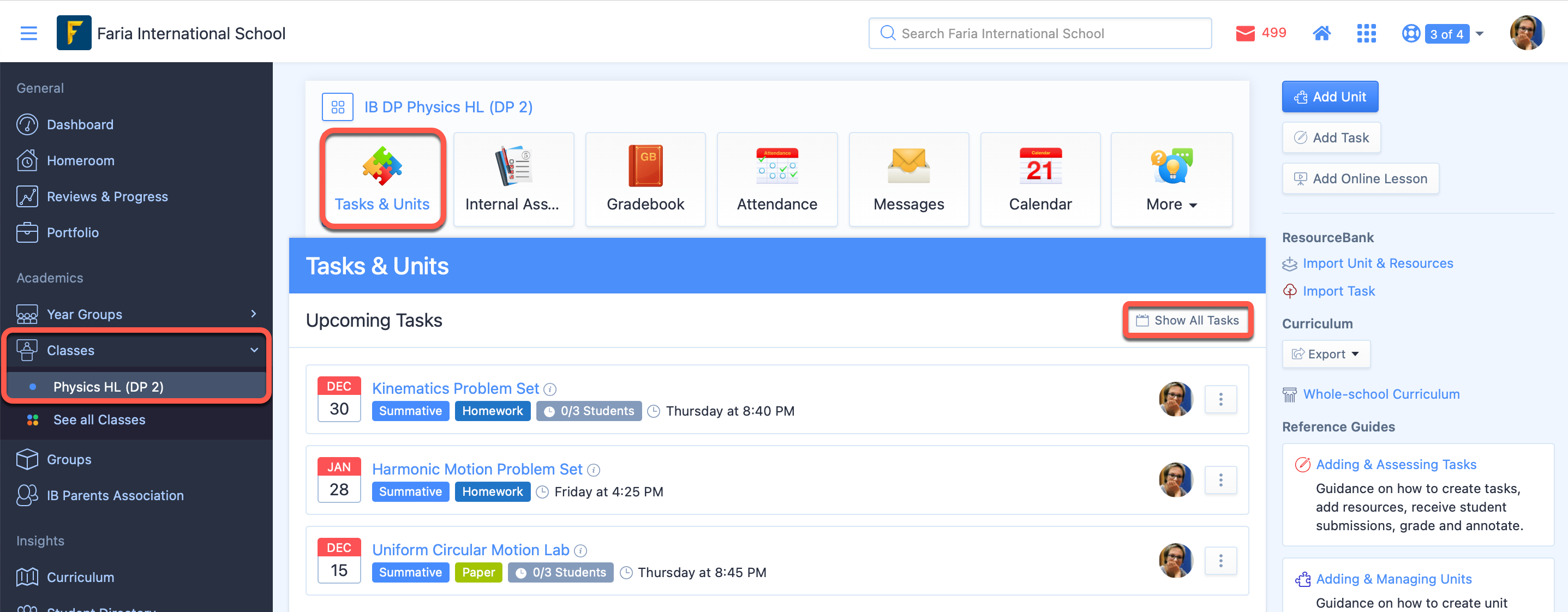Click 0/3 Students badge on Circular Motion Lab
The height and width of the screenshot is (612, 1568).
[561, 572]
